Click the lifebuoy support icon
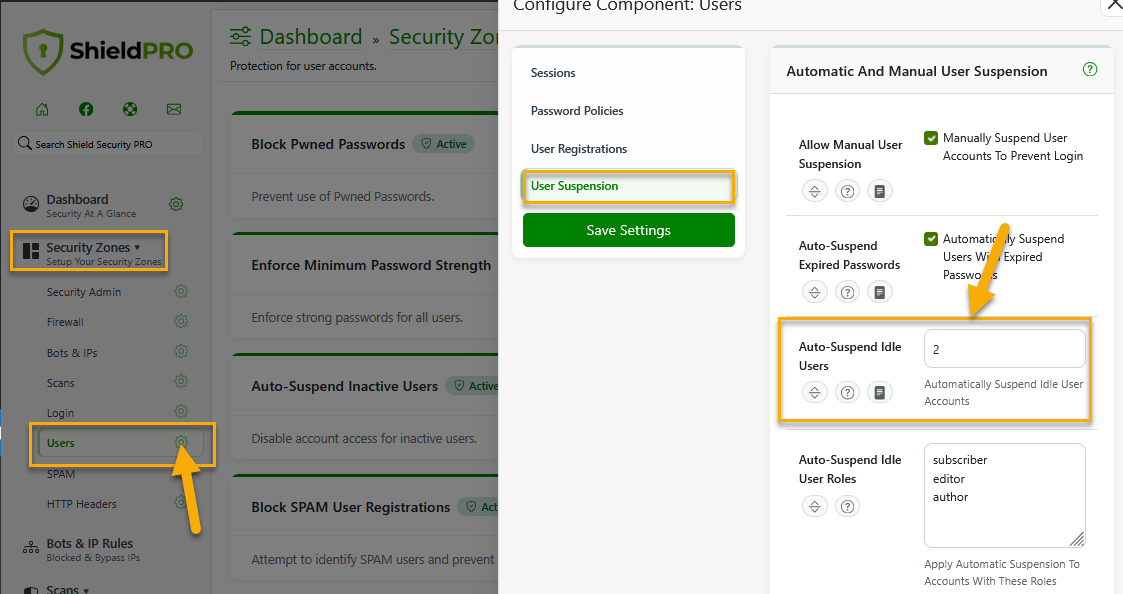 tap(130, 109)
